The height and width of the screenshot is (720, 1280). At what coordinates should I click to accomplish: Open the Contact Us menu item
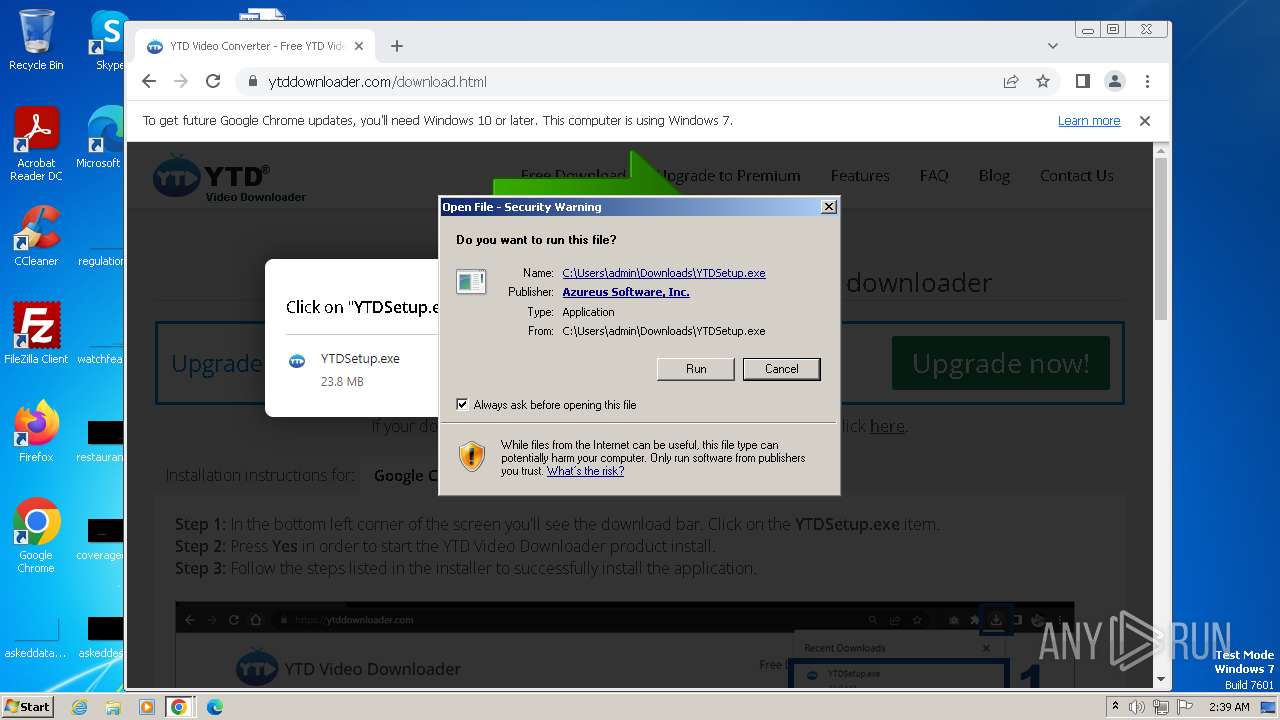coord(1077,176)
